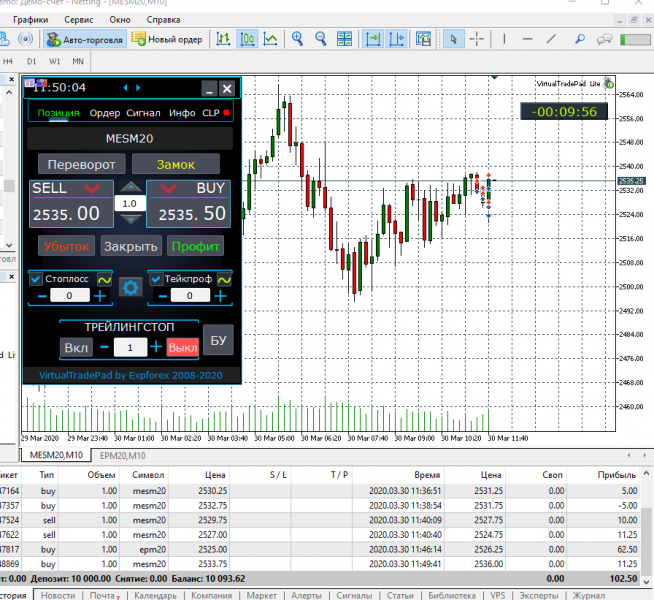Viewport: 654px width, 600px height.
Task: Click the BUY 2535.50 button
Action: click(x=189, y=204)
